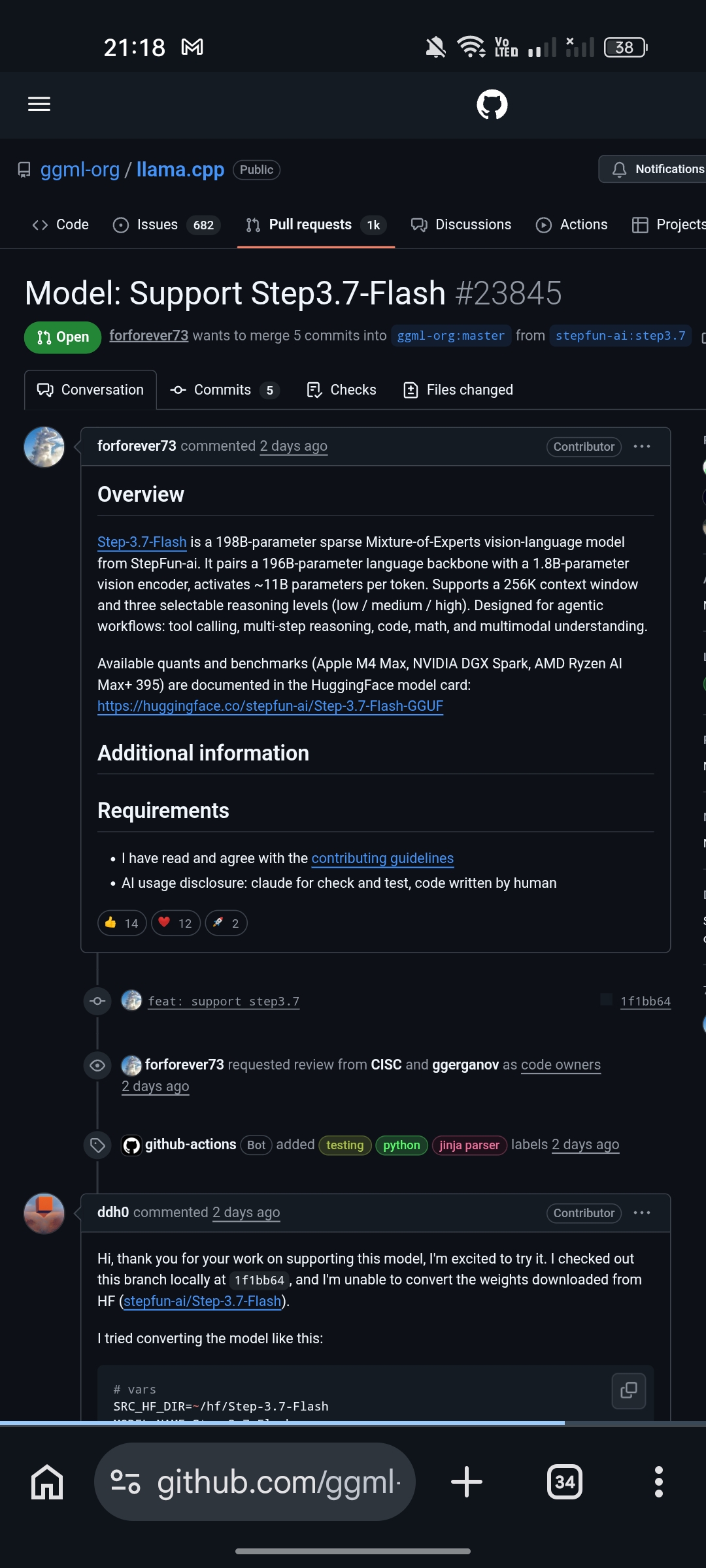Tap the battery indicator showing 38
This screenshot has width=706, height=1568.
(x=626, y=47)
